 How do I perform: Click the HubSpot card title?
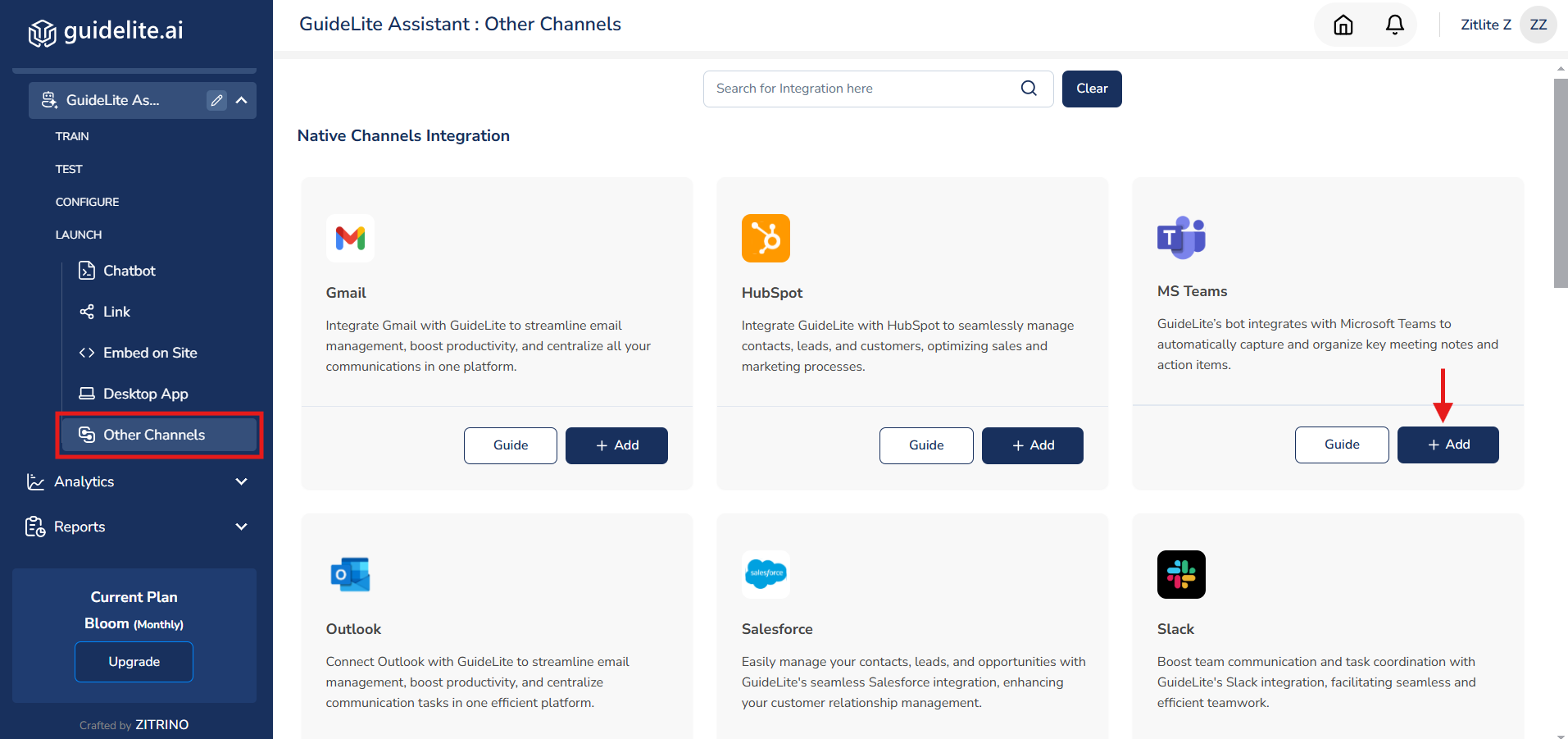coord(772,293)
